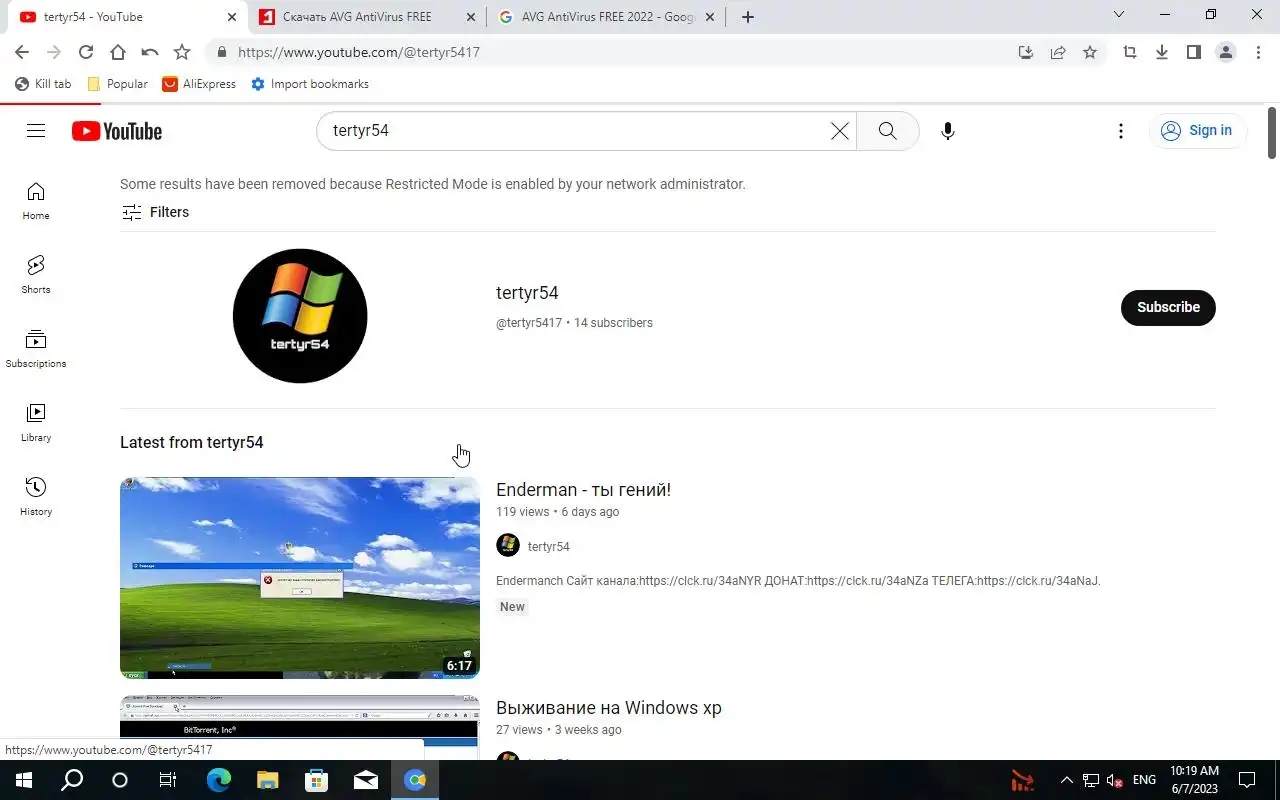Open the AliExpress bookmark
The width and height of the screenshot is (1280, 800).
200,84
